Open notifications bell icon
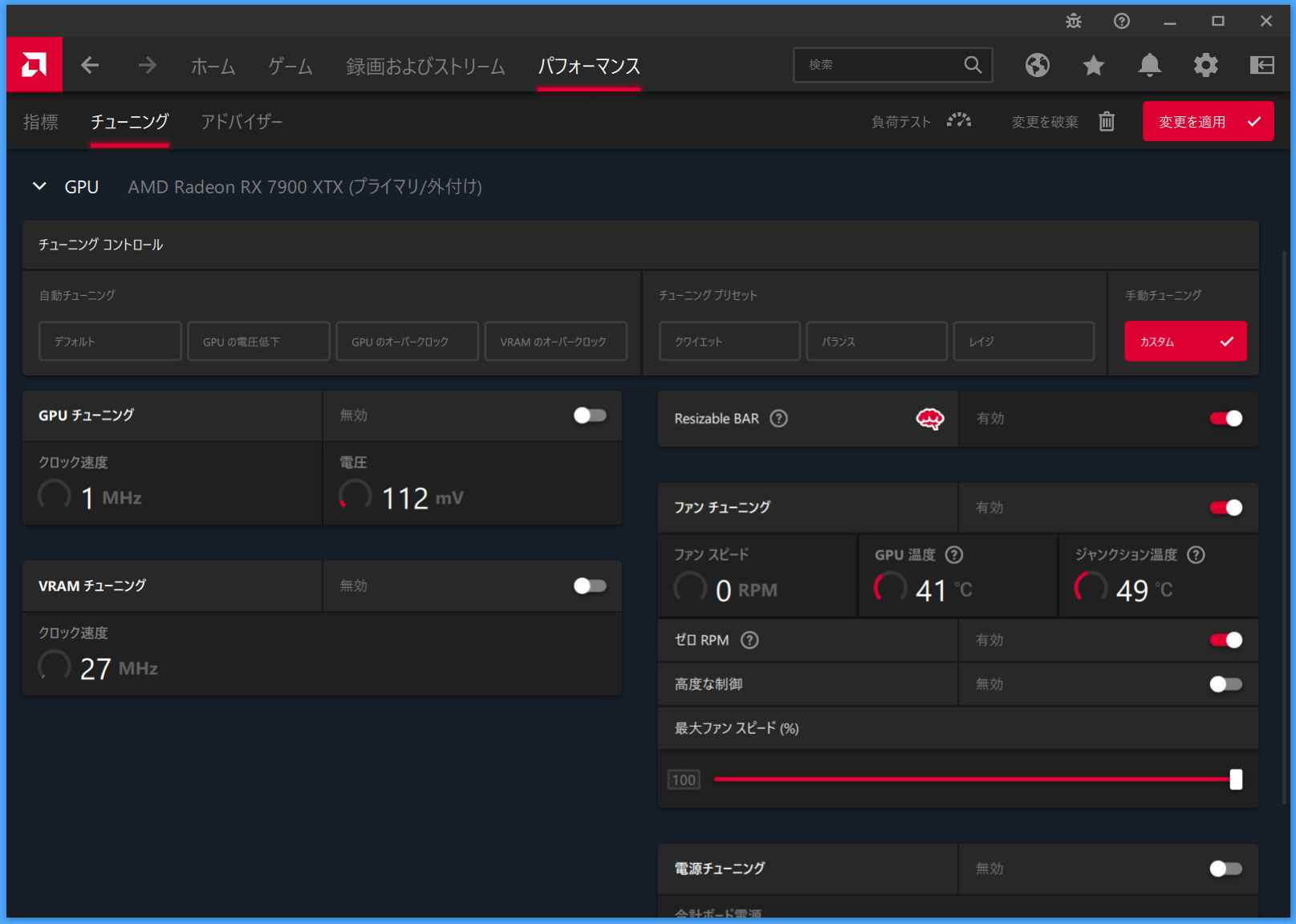The width and height of the screenshot is (1296, 924). (1150, 65)
